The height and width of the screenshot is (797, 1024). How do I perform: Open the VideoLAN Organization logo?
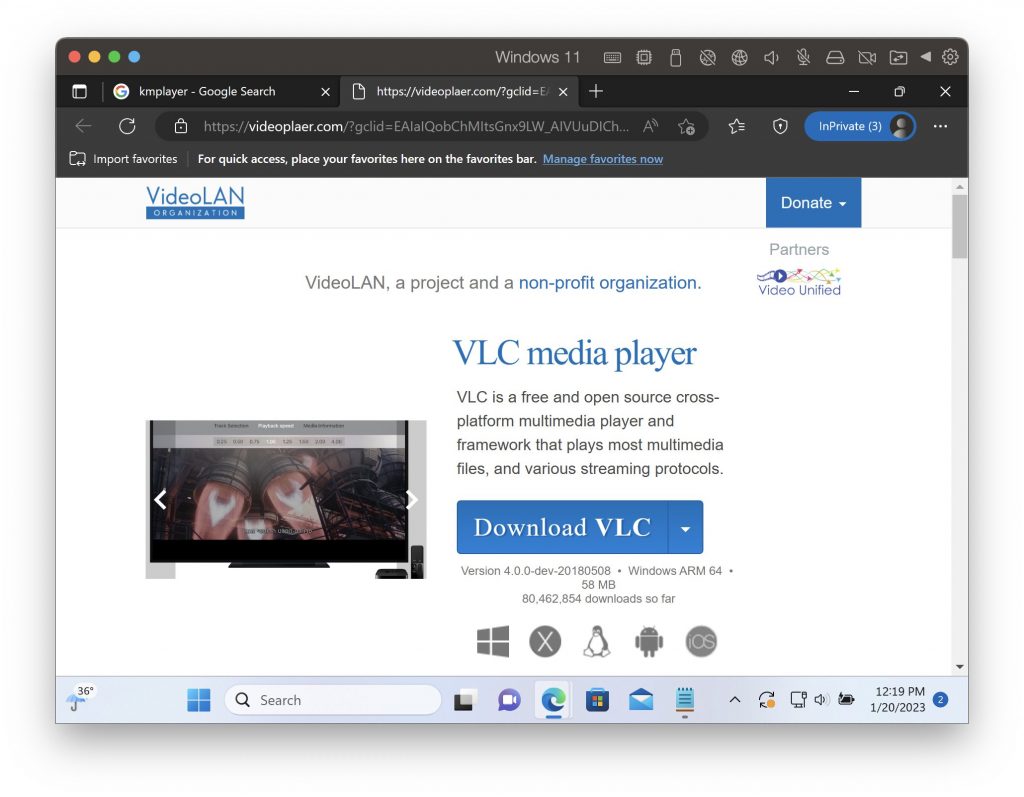[195, 202]
